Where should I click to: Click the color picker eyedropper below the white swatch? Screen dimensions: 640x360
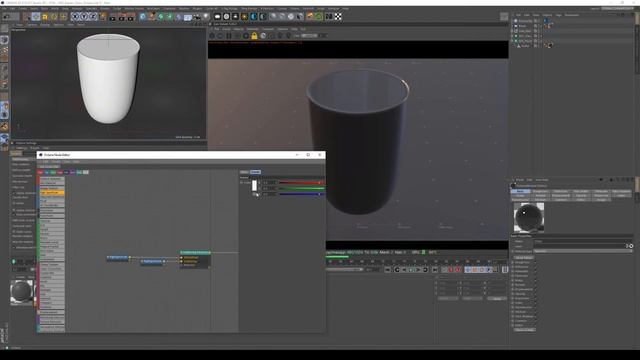click(x=256, y=194)
